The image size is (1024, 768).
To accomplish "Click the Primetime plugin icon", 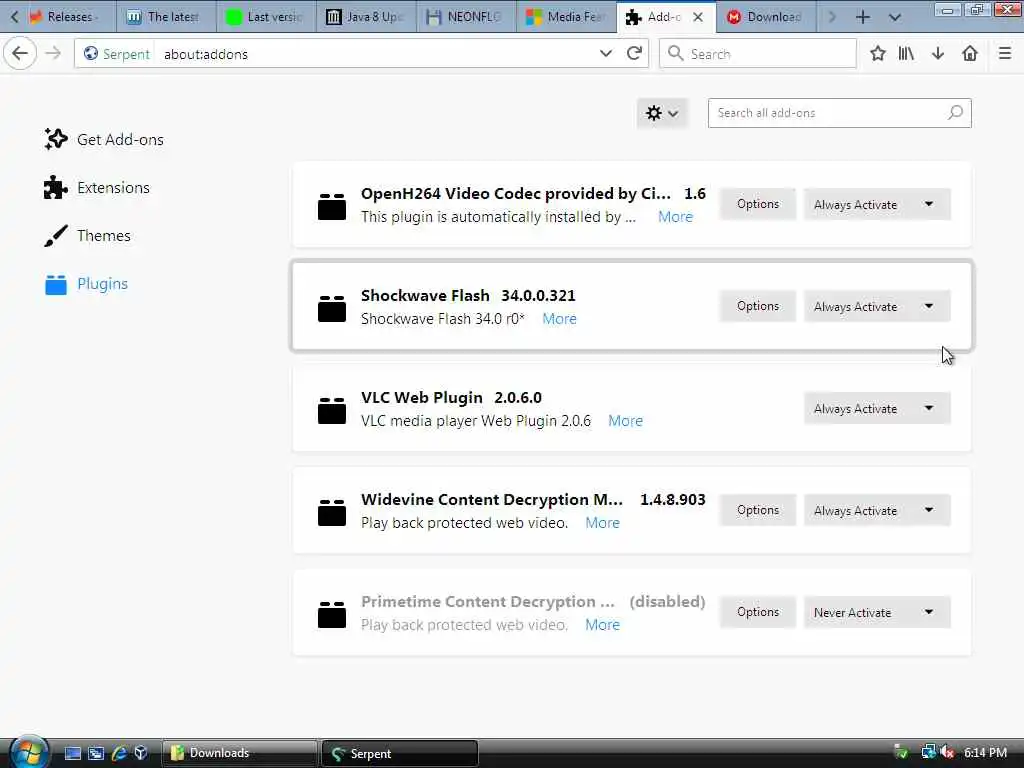I will pyautogui.click(x=332, y=613).
